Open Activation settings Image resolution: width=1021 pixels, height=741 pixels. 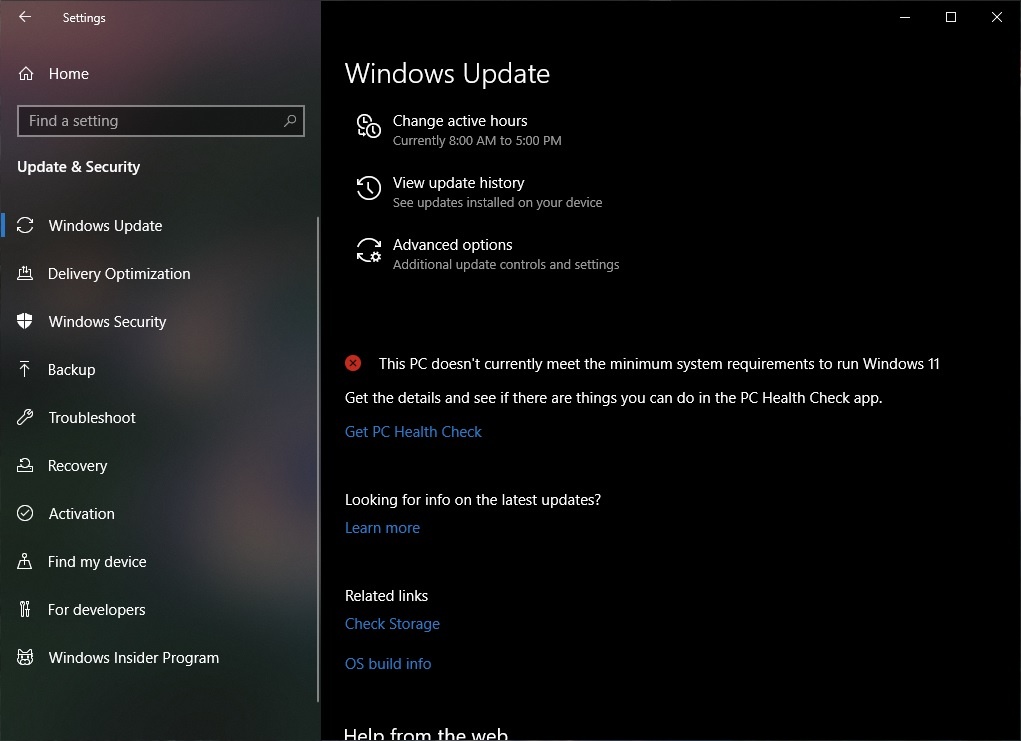click(x=159, y=513)
